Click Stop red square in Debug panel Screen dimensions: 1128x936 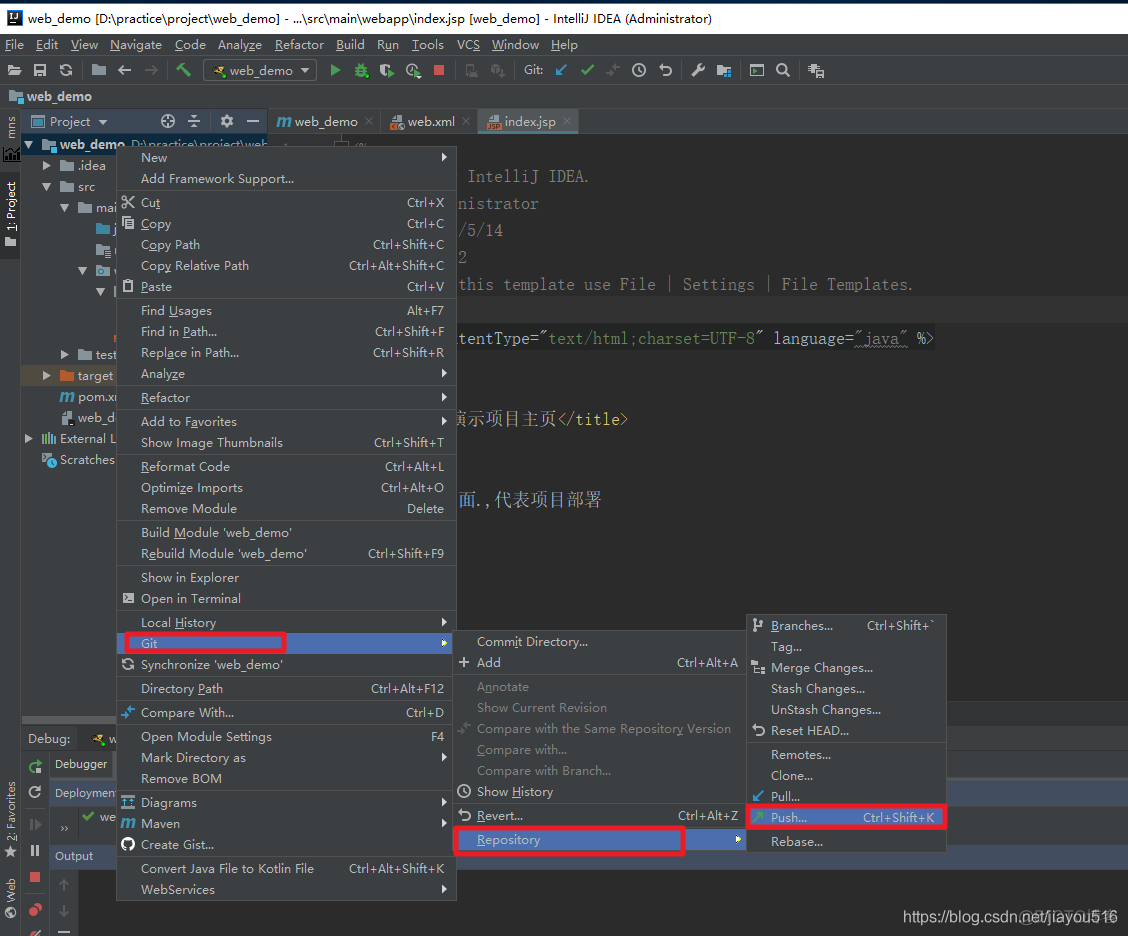click(x=35, y=877)
